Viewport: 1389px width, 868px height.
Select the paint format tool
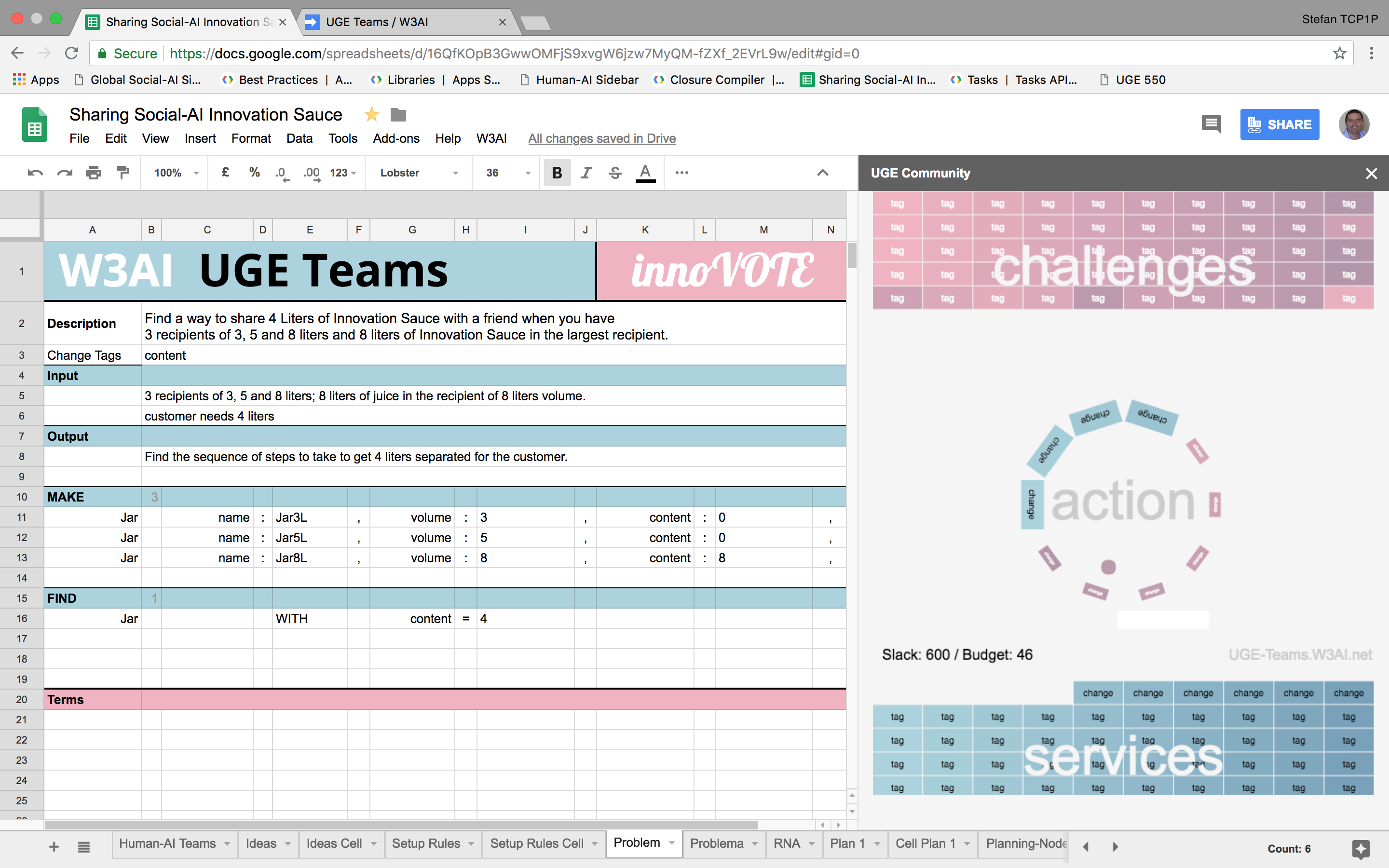pos(122,173)
